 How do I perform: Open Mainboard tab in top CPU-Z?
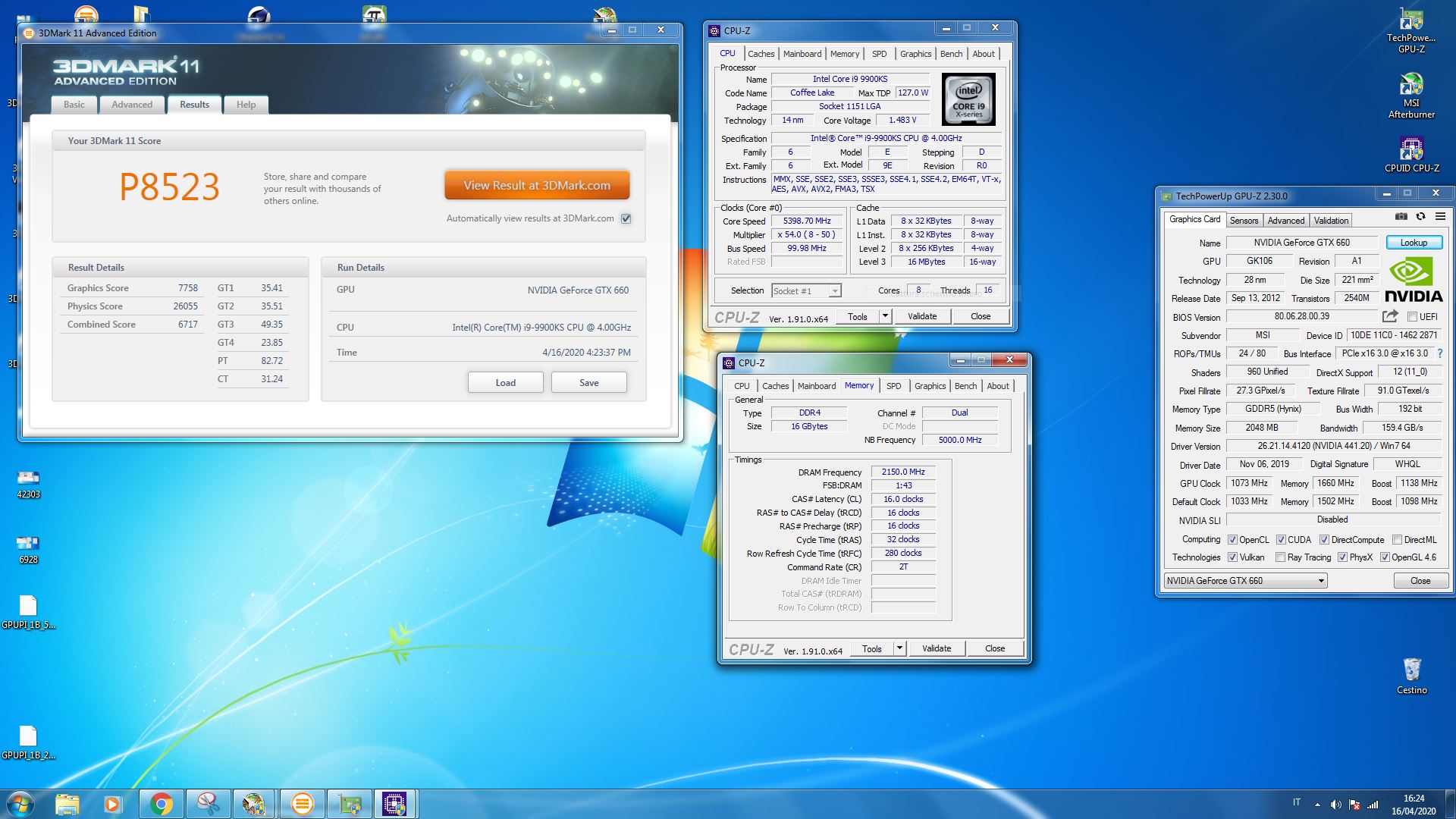802,54
